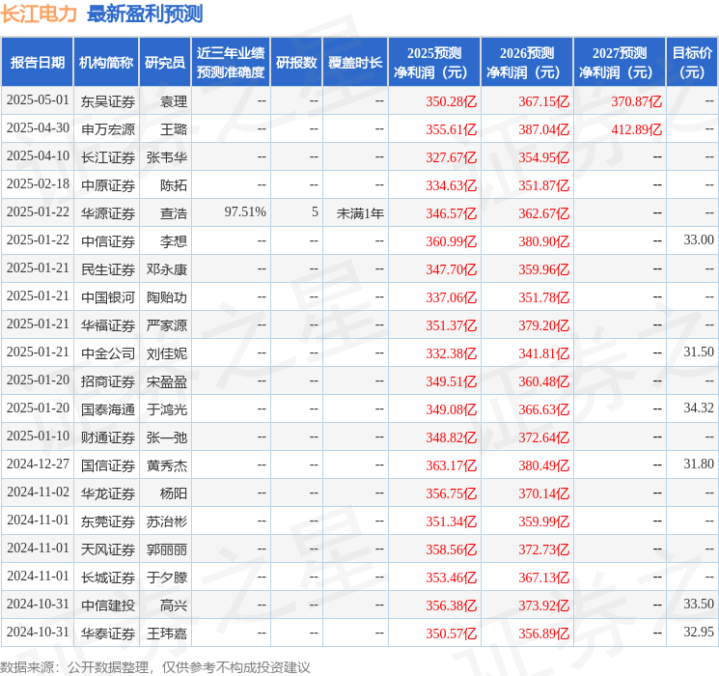Image resolution: width=719 pixels, height=676 pixels.
Task: Click the 长江电力 title text
Action: point(39,13)
